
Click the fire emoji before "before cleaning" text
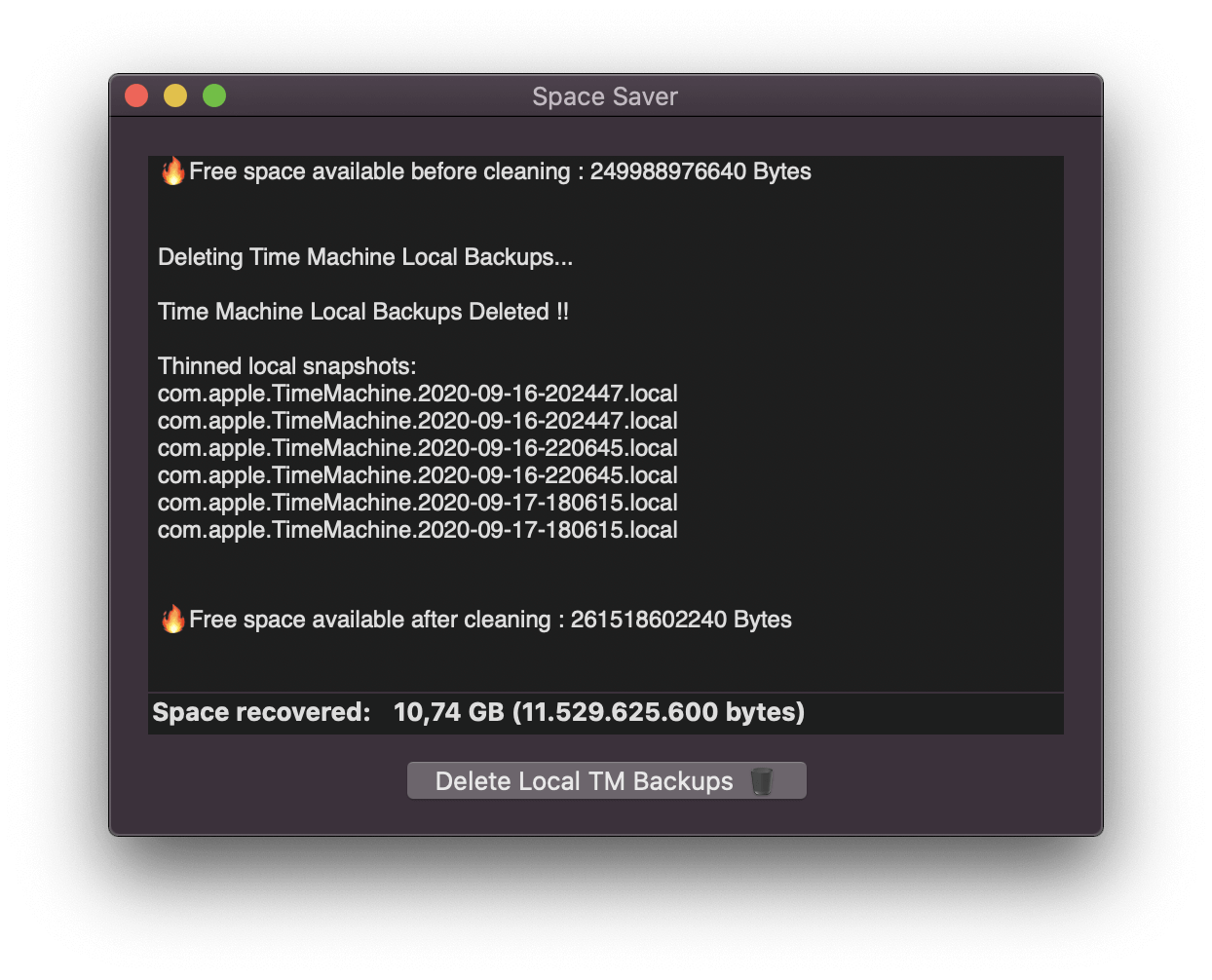click(173, 171)
